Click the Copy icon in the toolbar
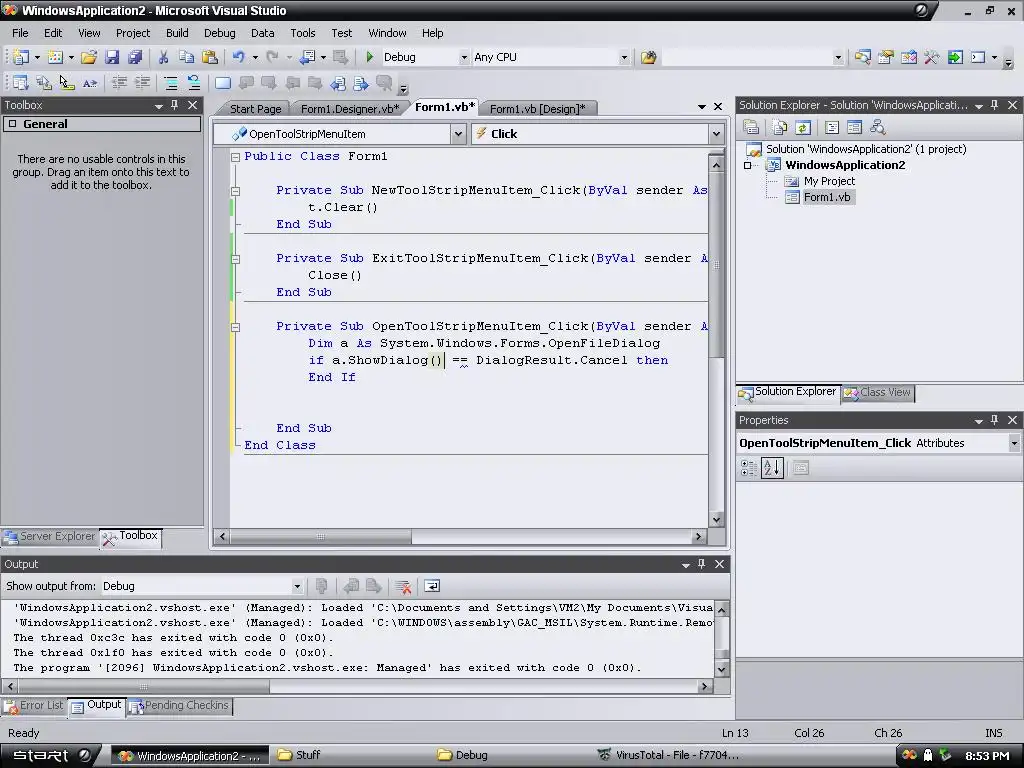1024x768 pixels. pos(187,57)
